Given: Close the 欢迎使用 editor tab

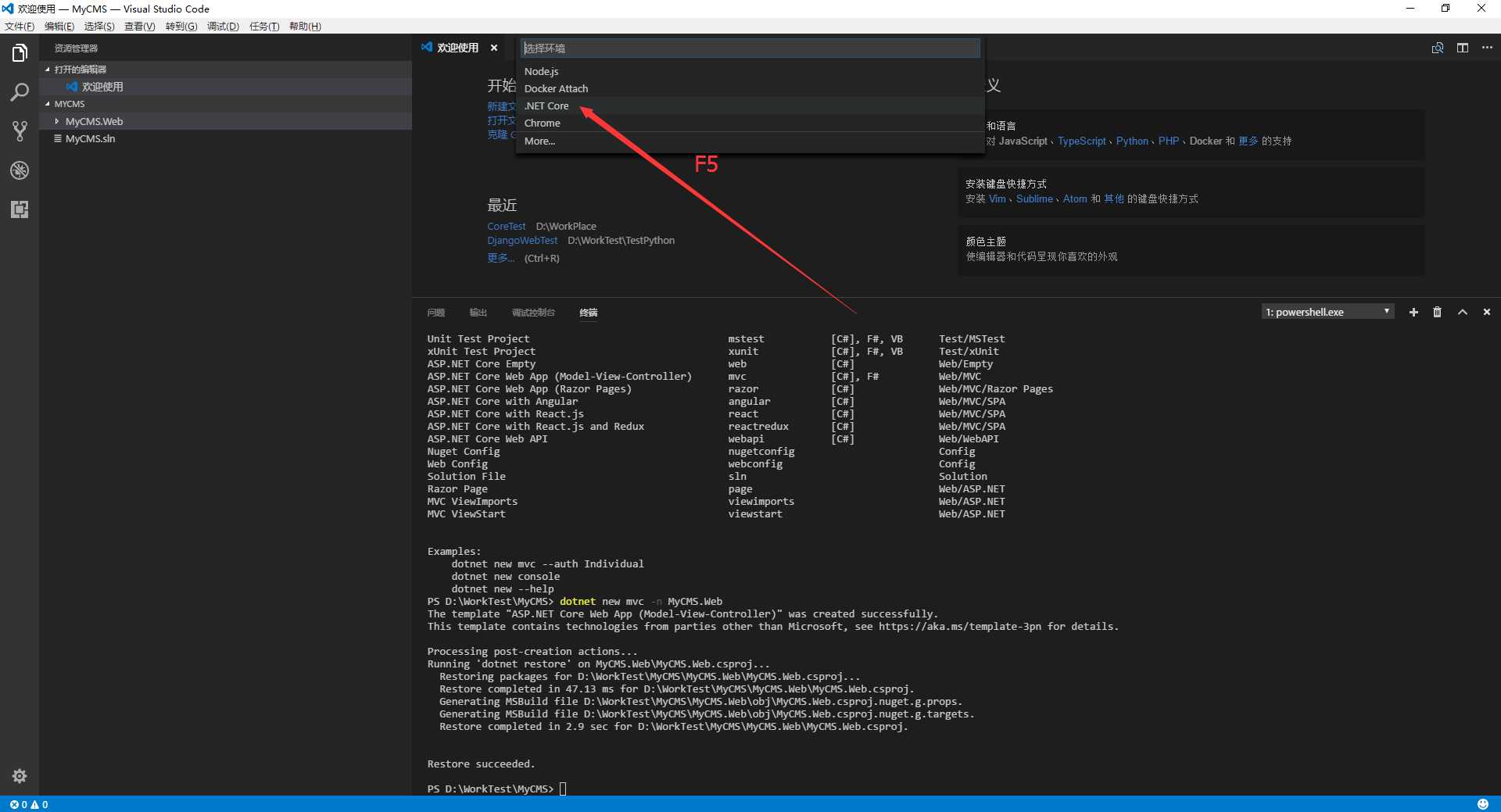Looking at the screenshot, I should click(x=494, y=48).
